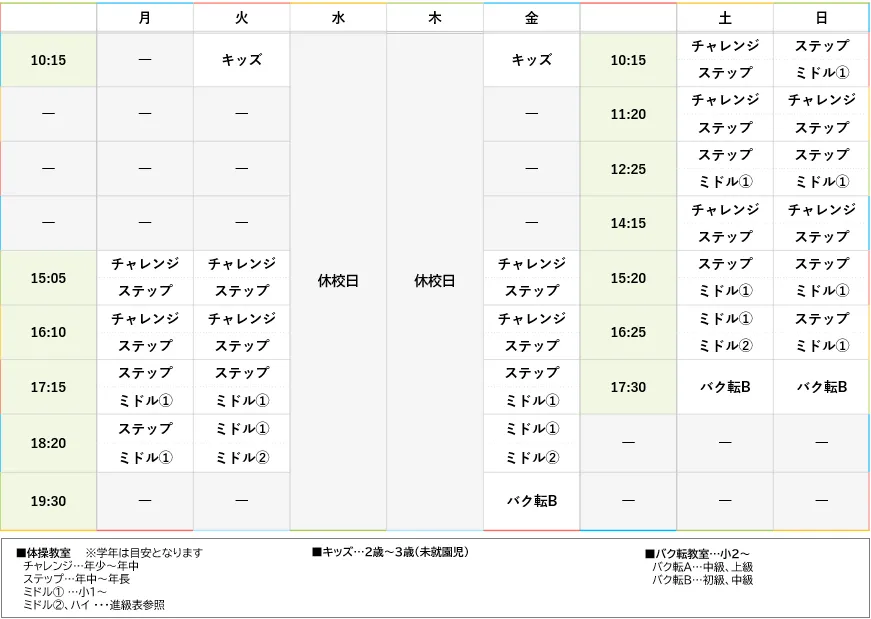The height and width of the screenshot is (619, 871).
Task: Click the 10:15 time cell on the left
Action: click(48, 60)
